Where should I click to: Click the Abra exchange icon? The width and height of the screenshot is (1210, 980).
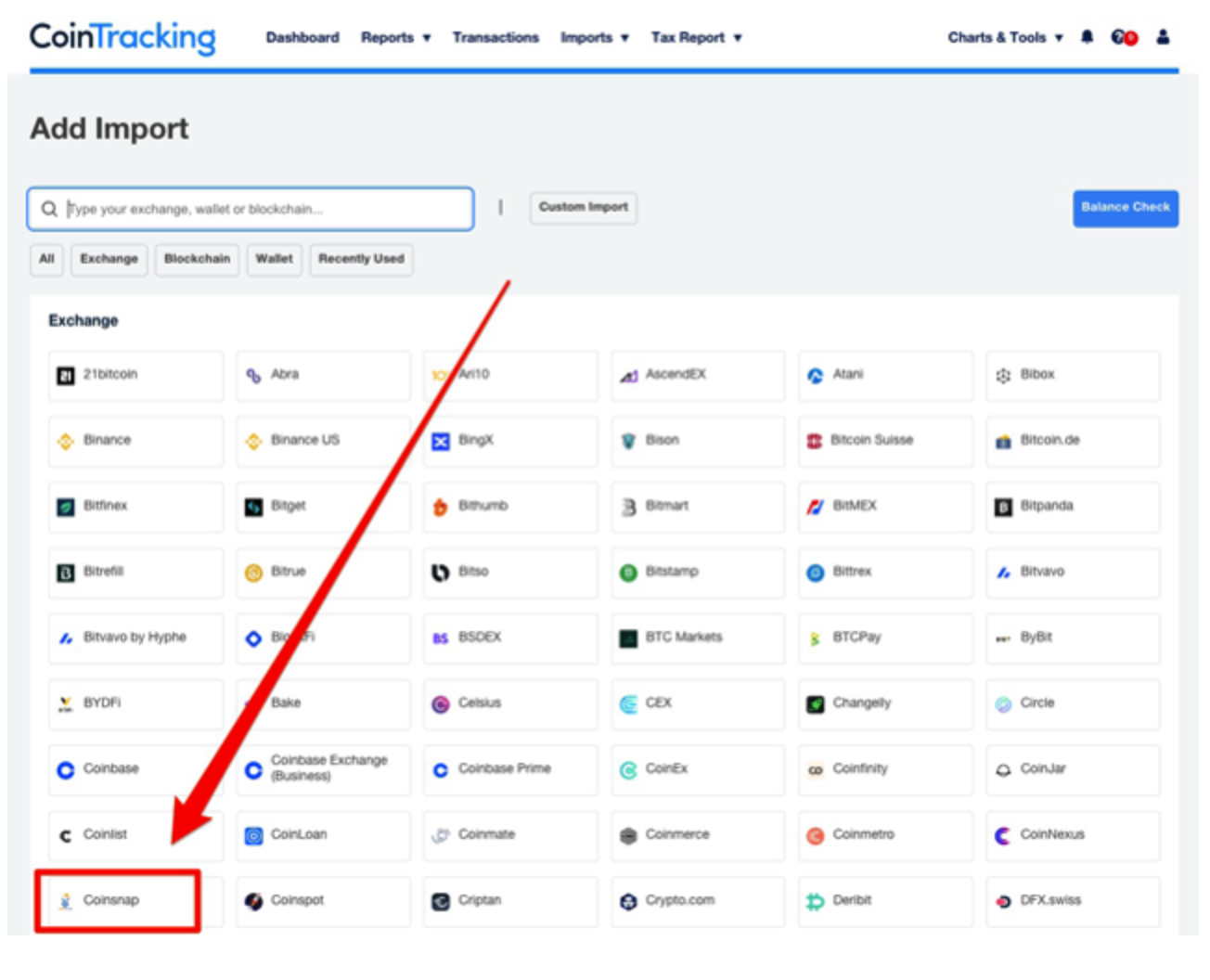(x=253, y=376)
